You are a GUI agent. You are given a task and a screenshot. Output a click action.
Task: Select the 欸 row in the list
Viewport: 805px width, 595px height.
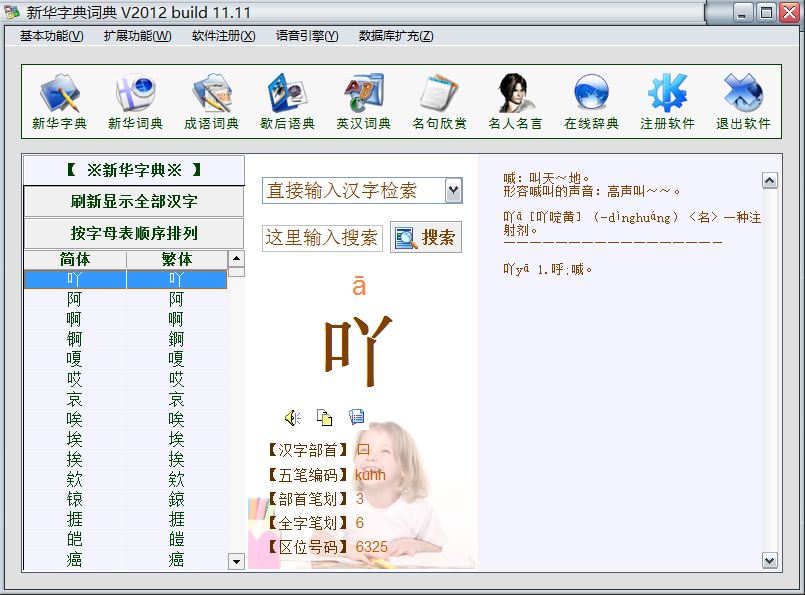click(x=125, y=479)
